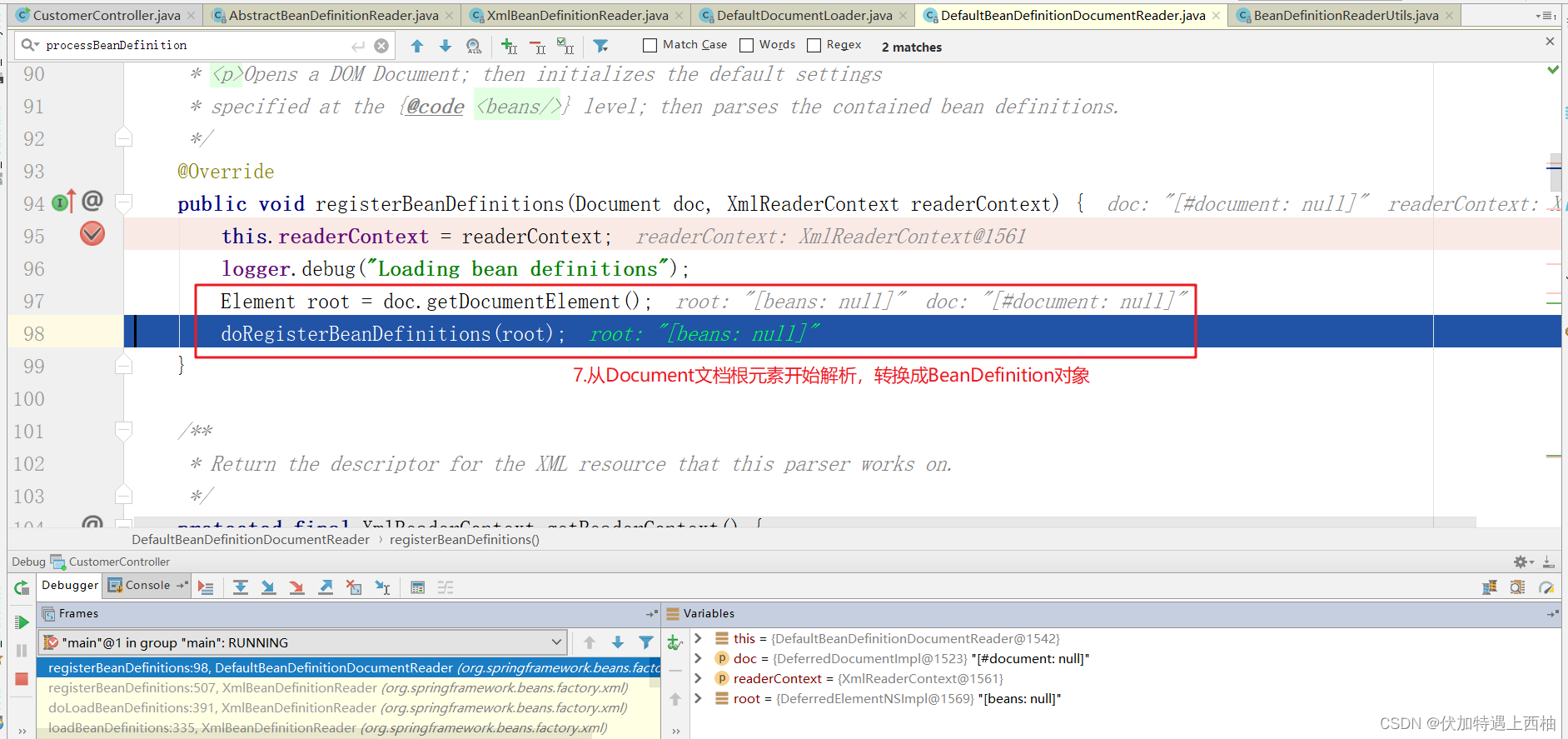
Task: Expand the 'readerContext' variable node
Action: pos(699,678)
